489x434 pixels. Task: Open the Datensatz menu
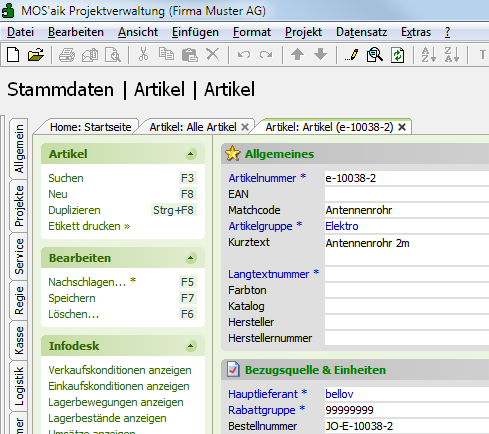tap(362, 32)
